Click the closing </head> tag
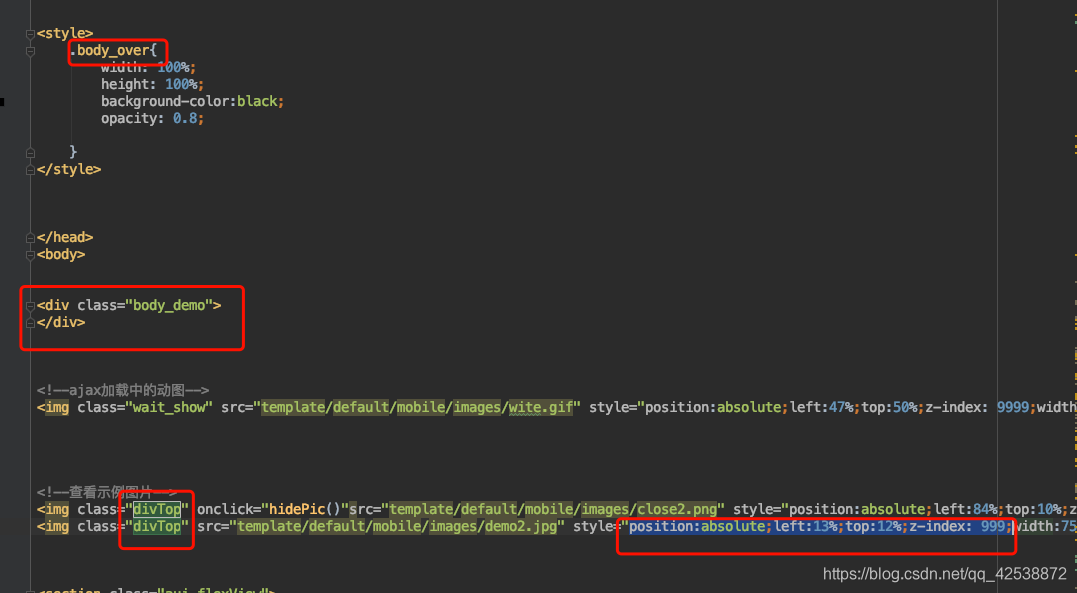Screen dimensions: 1077x593 pos(65,237)
